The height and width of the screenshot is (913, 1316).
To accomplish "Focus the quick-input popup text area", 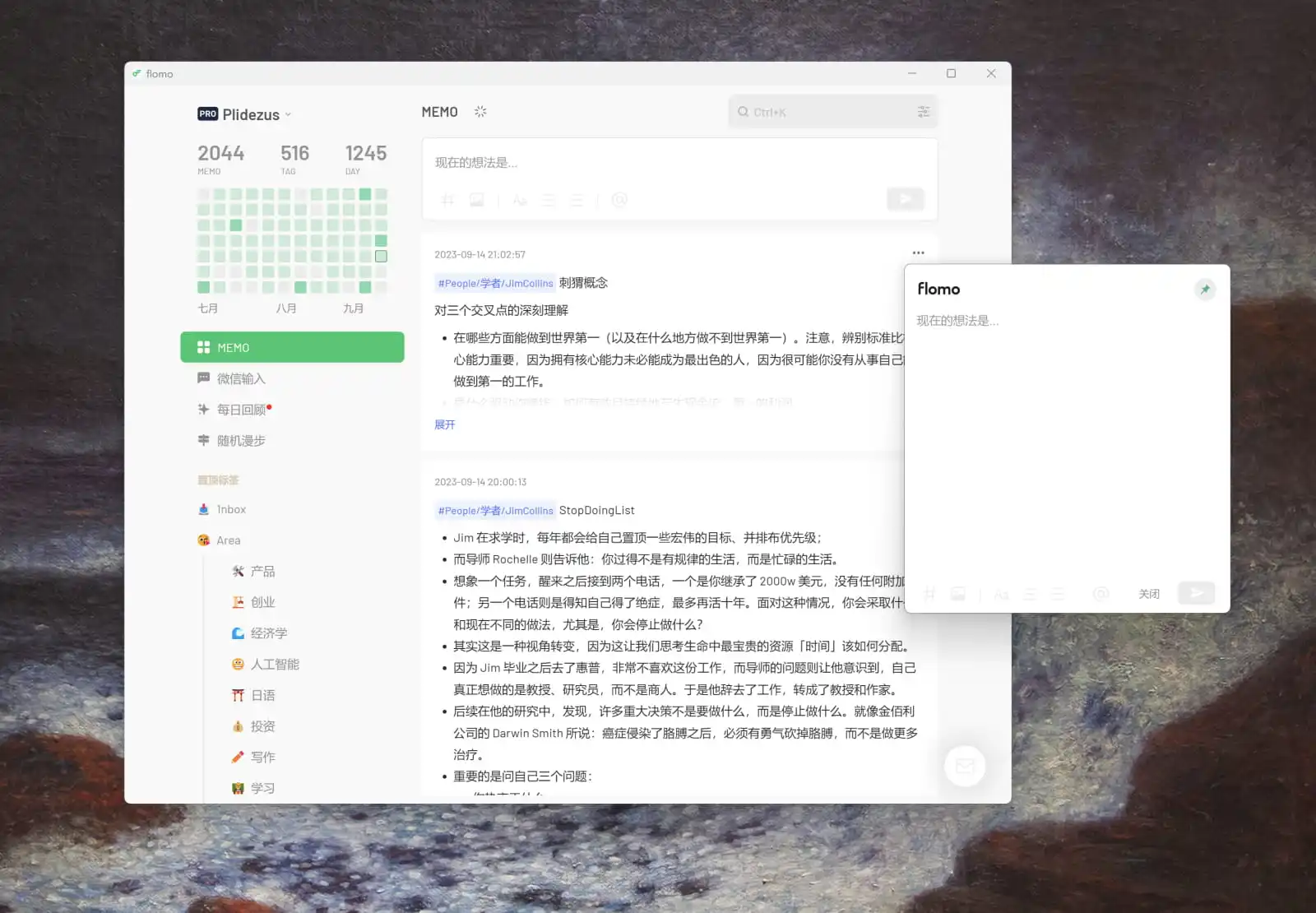I will tap(1067, 444).
